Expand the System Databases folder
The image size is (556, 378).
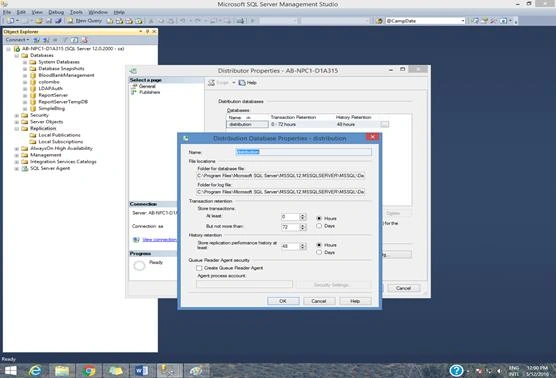pos(25,62)
